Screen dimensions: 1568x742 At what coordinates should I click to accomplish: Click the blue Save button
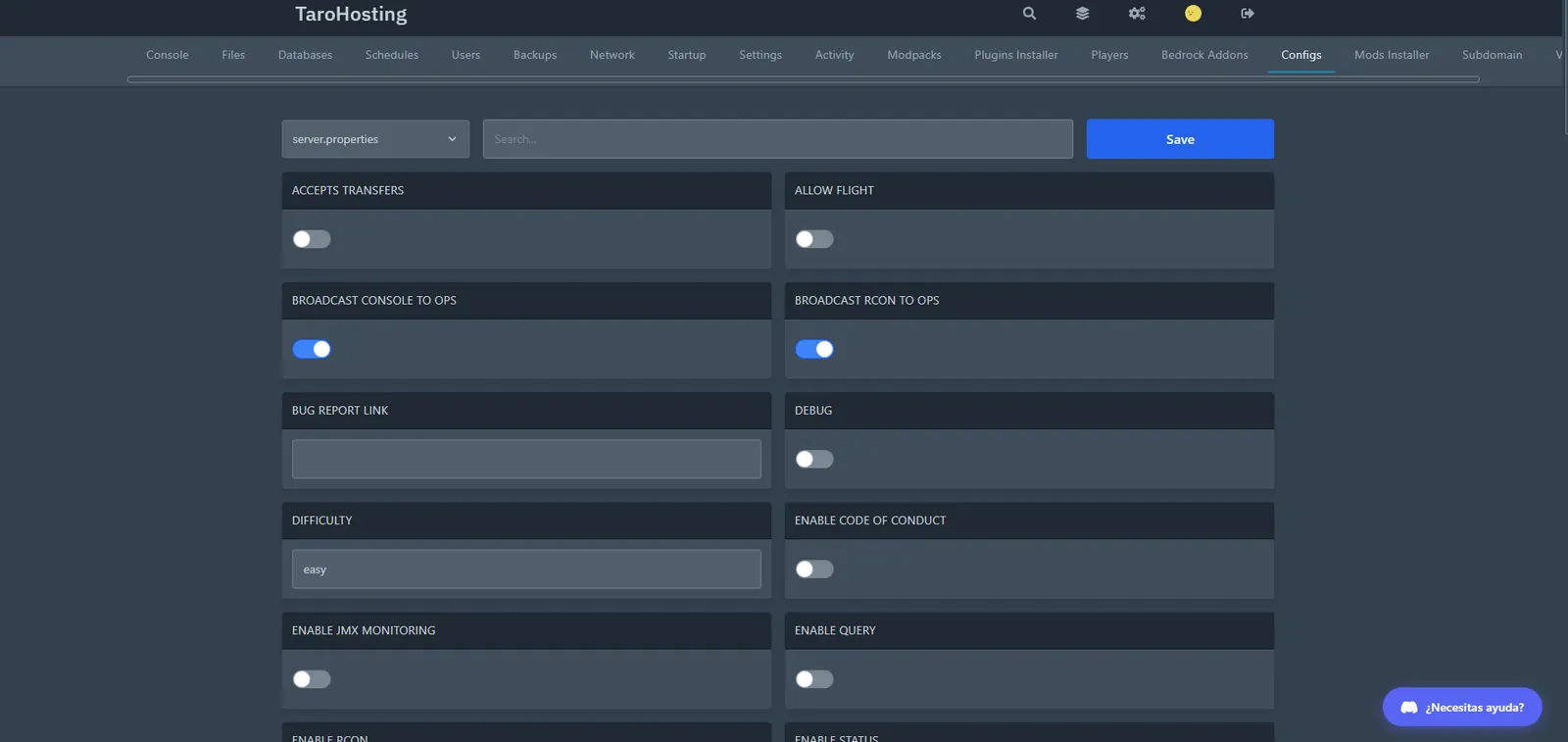pos(1180,139)
